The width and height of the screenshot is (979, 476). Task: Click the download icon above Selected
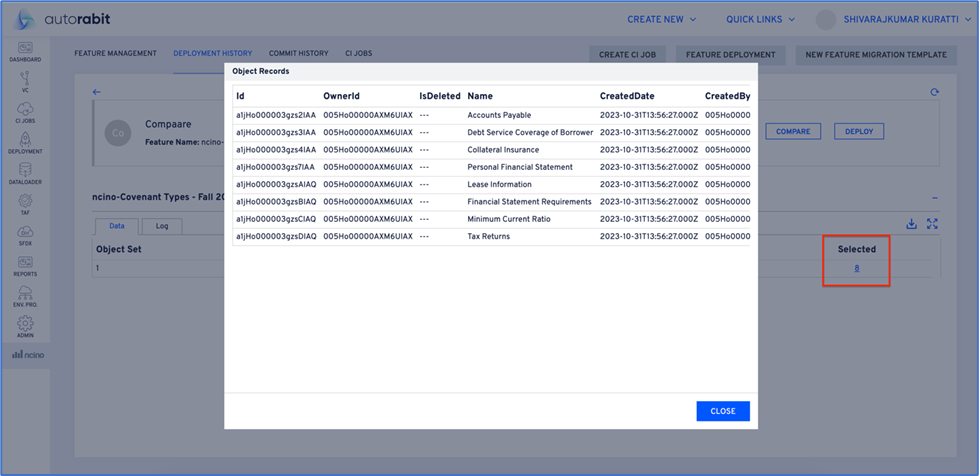pos(912,224)
